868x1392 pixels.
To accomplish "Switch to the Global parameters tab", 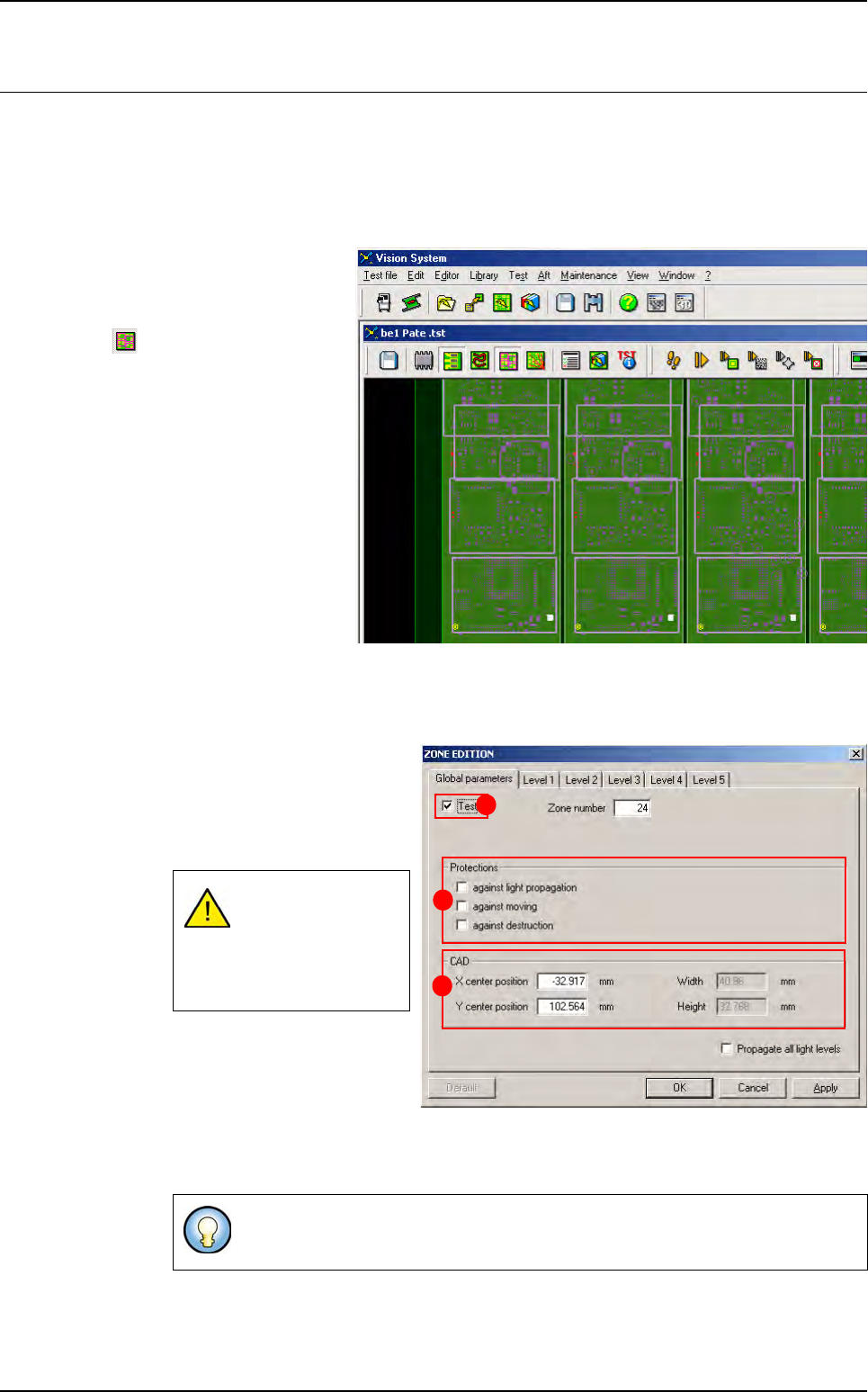I will coord(473,778).
